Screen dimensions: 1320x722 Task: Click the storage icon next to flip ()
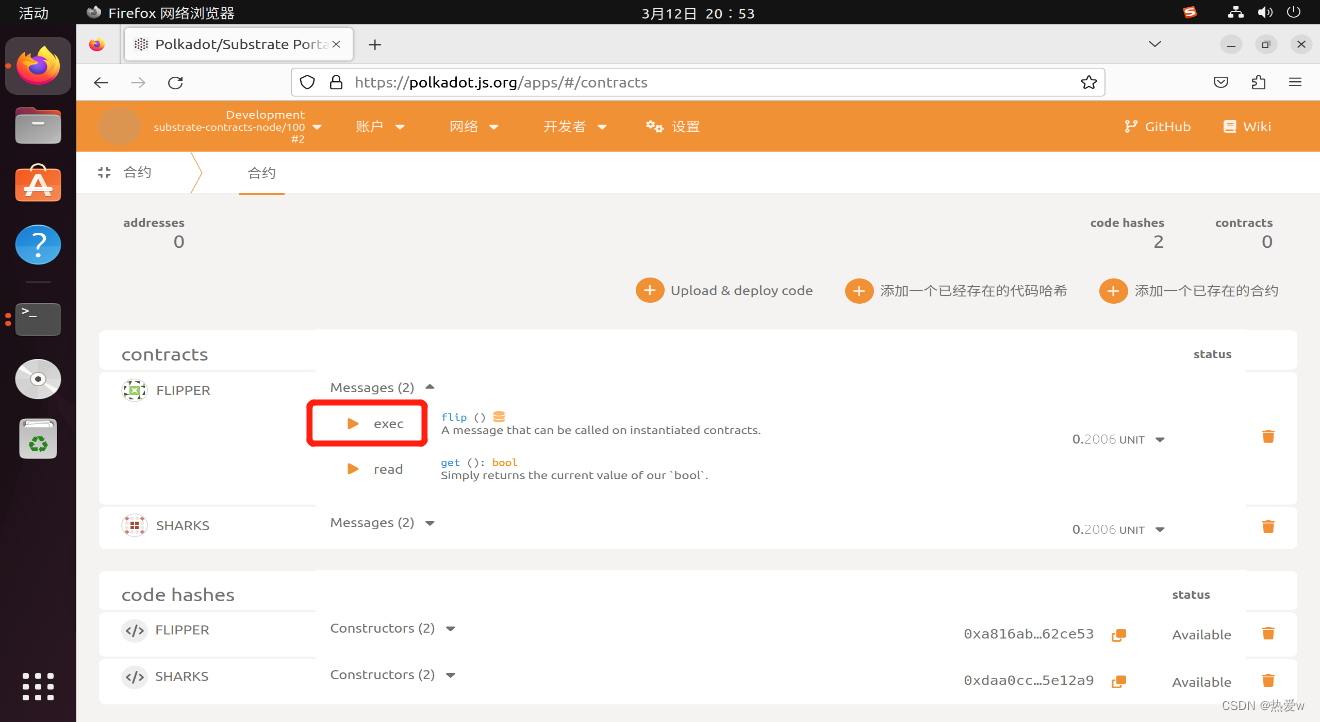pyautogui.click(x=499, y=417)
